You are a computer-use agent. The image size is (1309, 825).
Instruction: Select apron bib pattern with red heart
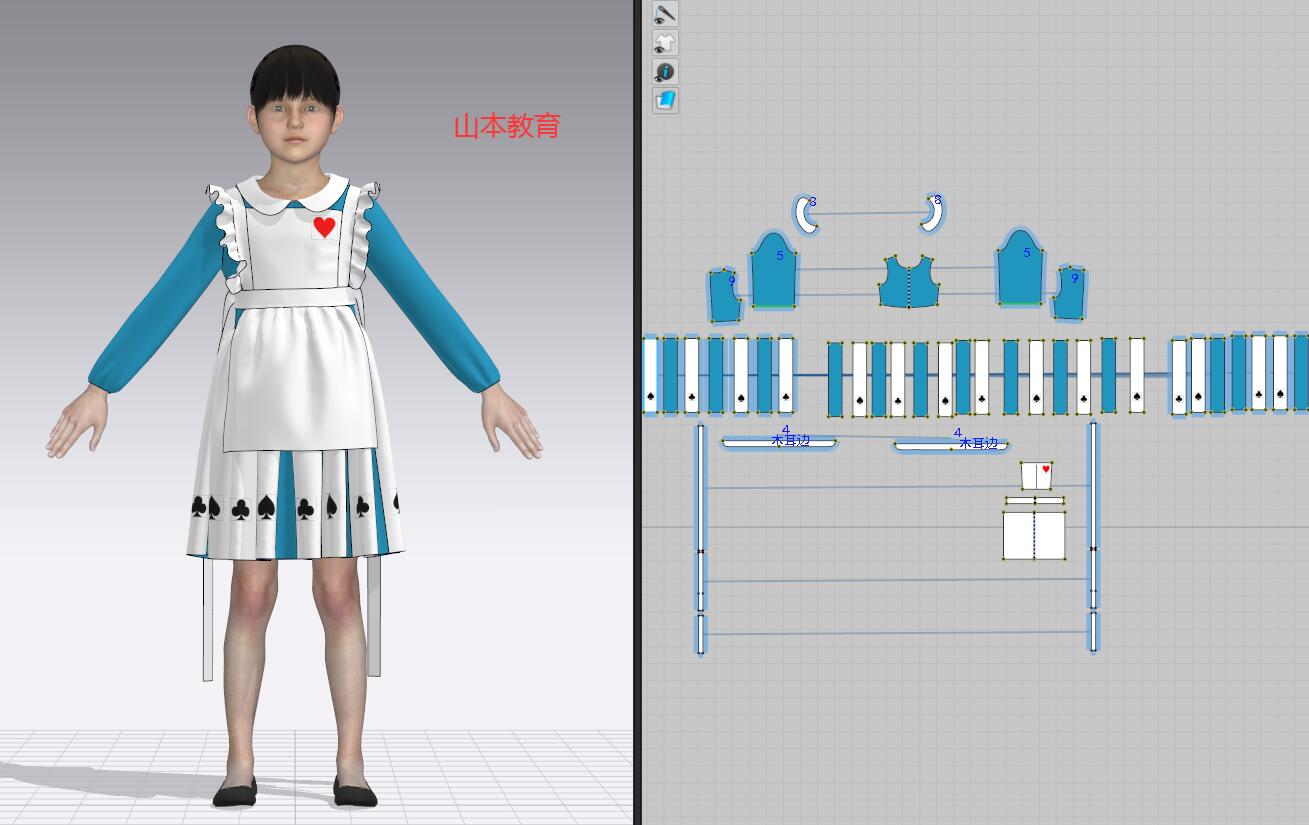[1036, 476]
